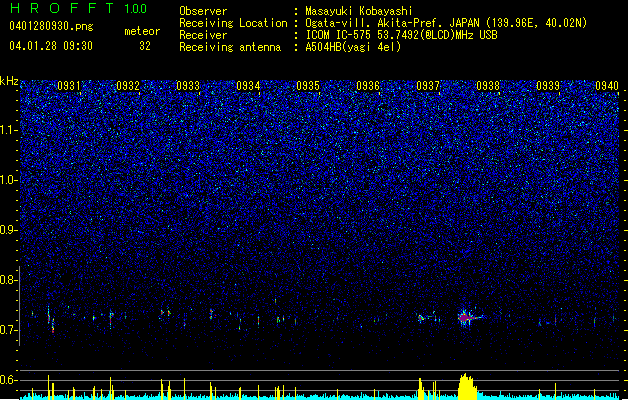This screenshot has height=400, width=629.
Task: Click the 0939 time marker
Action: [x=548, y=85]
